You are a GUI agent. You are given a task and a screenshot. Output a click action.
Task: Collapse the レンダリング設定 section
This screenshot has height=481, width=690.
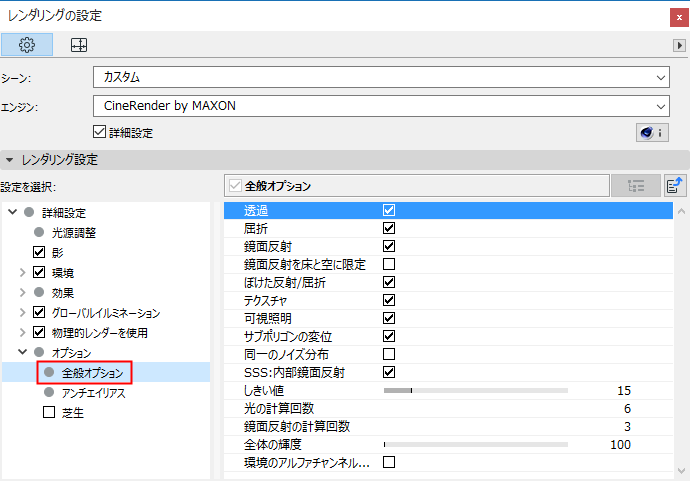click(x=10, y=160)
